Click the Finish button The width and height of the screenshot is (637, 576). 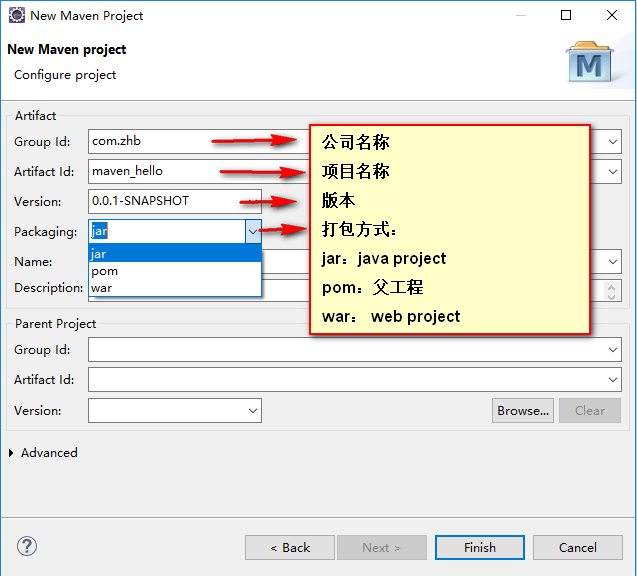point(479,547)
